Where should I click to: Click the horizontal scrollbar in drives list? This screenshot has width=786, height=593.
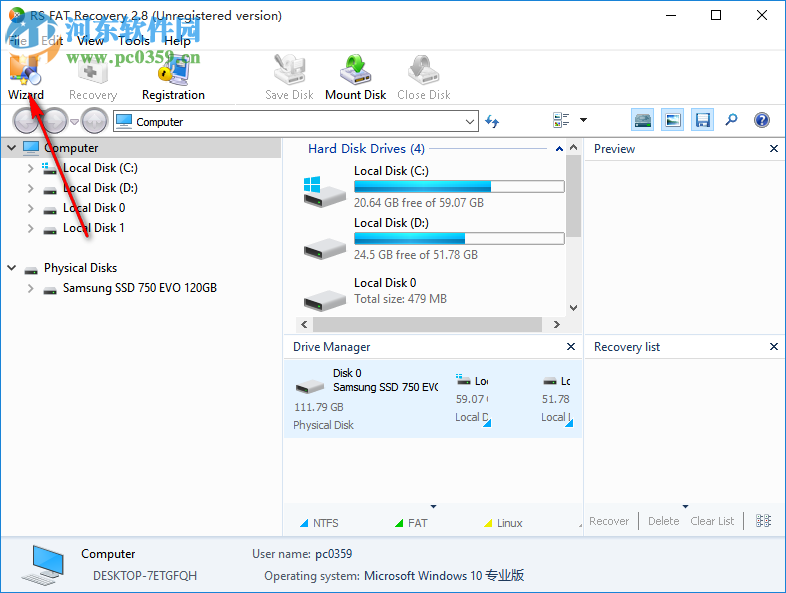click(x=427, y=324)
